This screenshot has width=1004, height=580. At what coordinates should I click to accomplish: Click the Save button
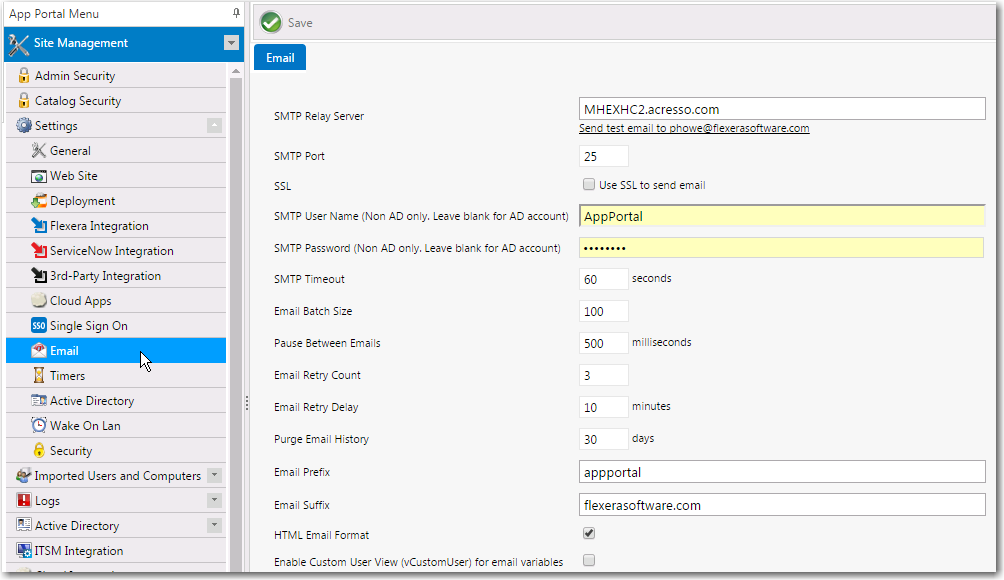click(x=293, y=22)
